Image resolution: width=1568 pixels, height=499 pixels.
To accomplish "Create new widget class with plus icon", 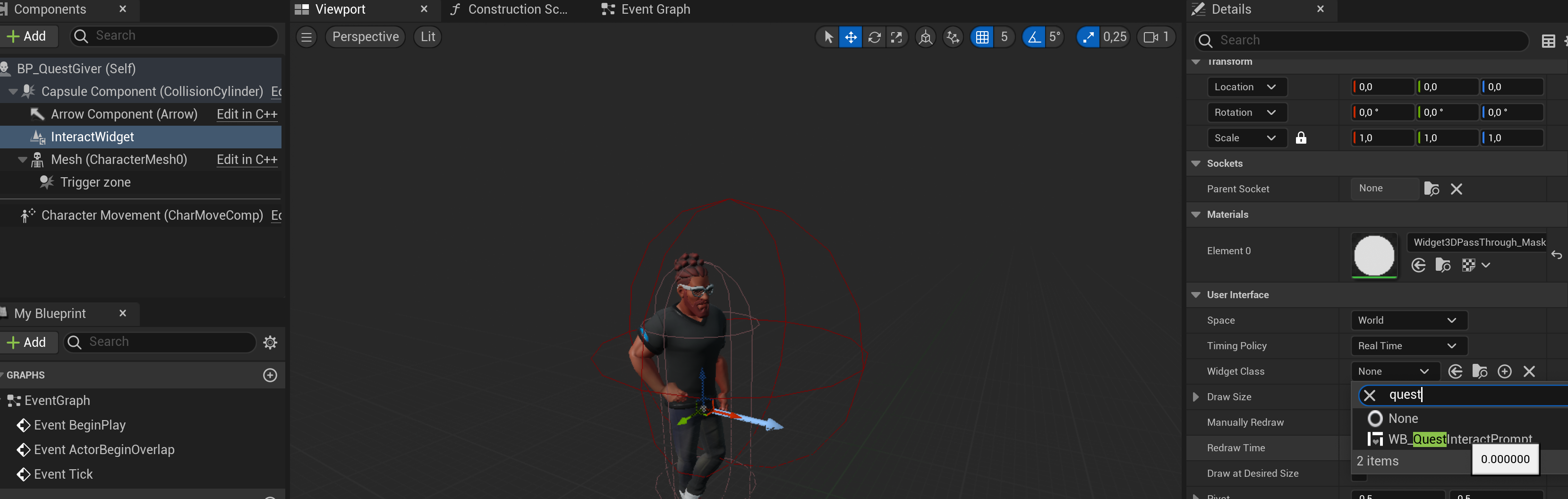I will pyautogui.click(x=1504, y=372).
